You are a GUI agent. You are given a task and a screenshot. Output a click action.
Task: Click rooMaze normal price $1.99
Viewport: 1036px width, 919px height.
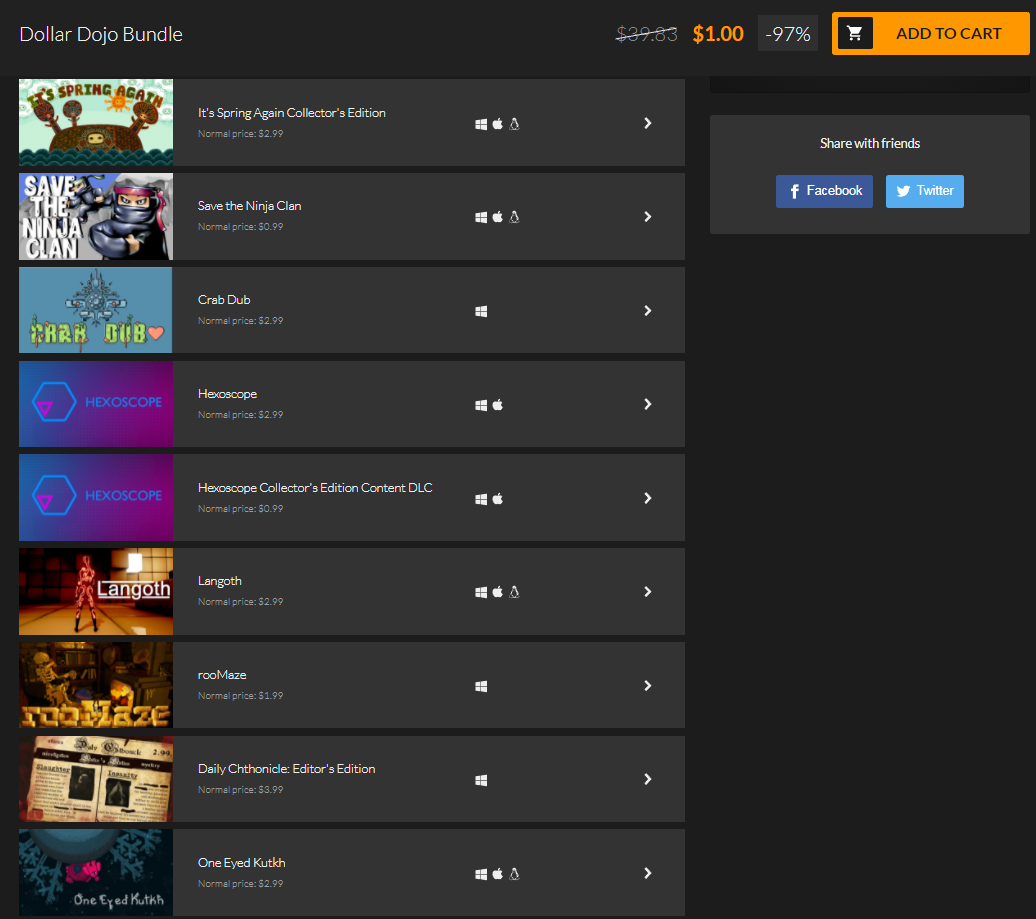(240, 696)
